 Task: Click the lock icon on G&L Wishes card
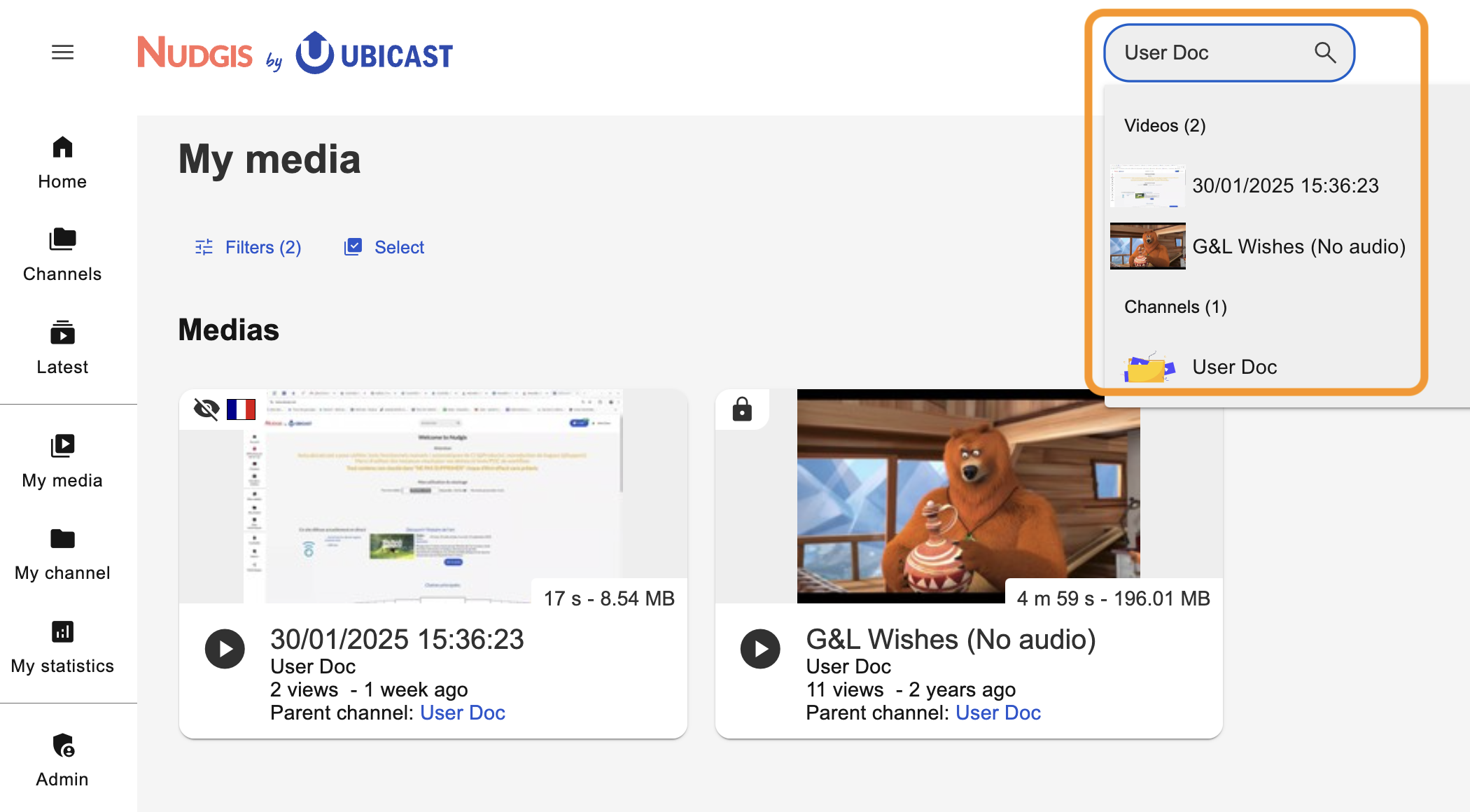point(742,409)
